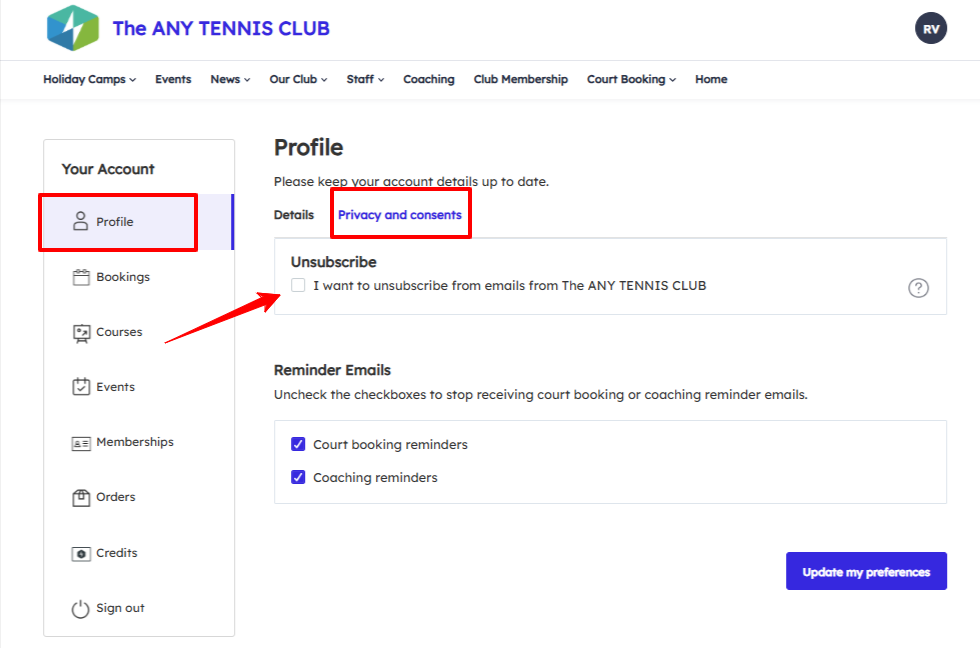The image size is (980, 648).
Task: Open the News dropdown menu
Action: (230, 80)
